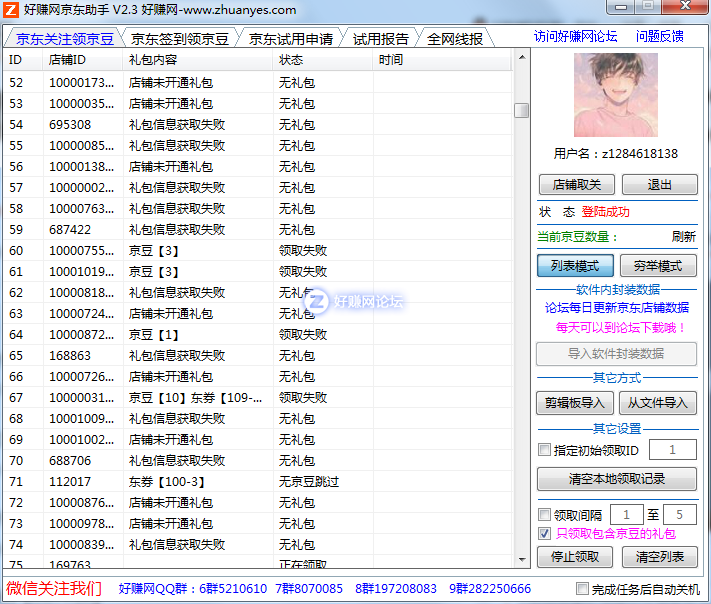
Task: Click the user avatar picture
Action: (x=616, y=95)
